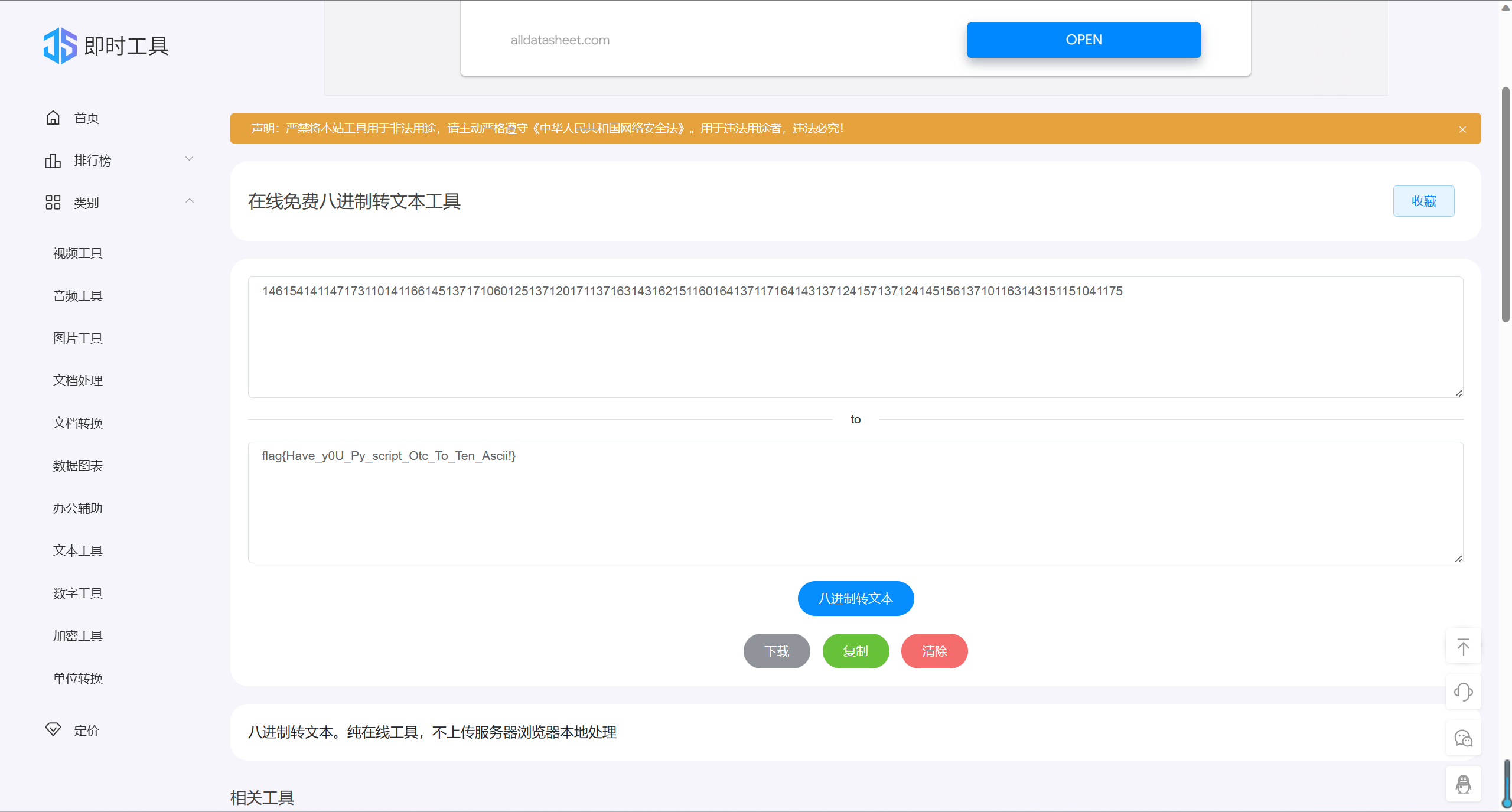Image resolution: width=1512 pixels, height=812 pixels.
Task: Collapse the 类别 menu chevron
Action: click(x=189, y=201)
